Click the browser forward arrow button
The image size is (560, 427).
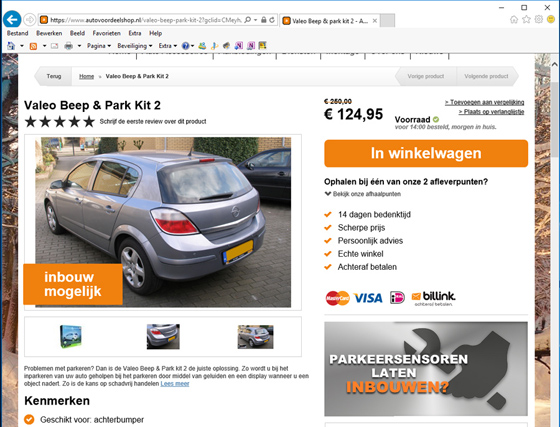30,20
